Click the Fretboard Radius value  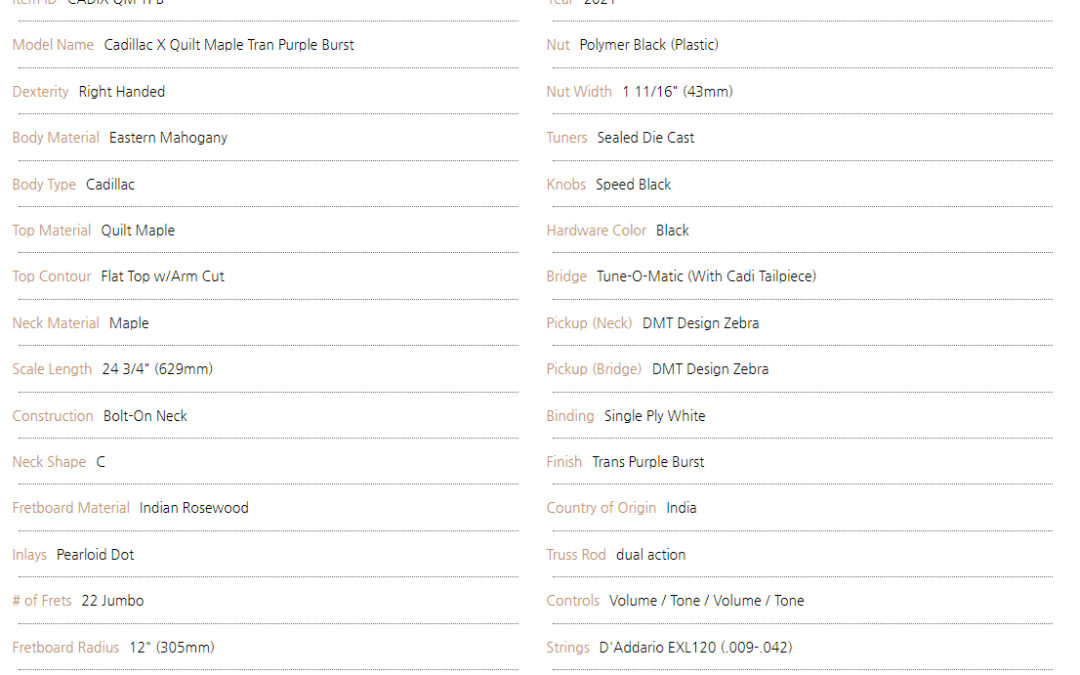point(172,647)
